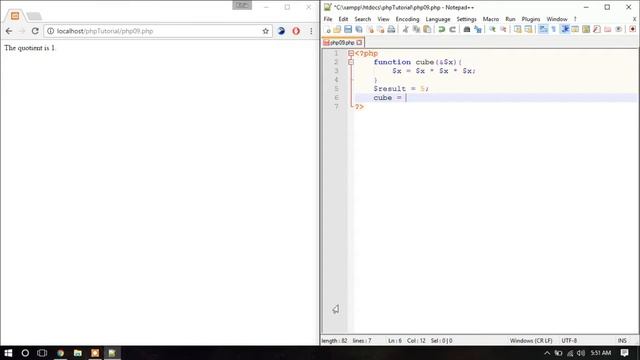Click the Notepad++ taskbar button
Image resolution: width=640 pixels, height=360 pixels.
(x=112, y=353)
